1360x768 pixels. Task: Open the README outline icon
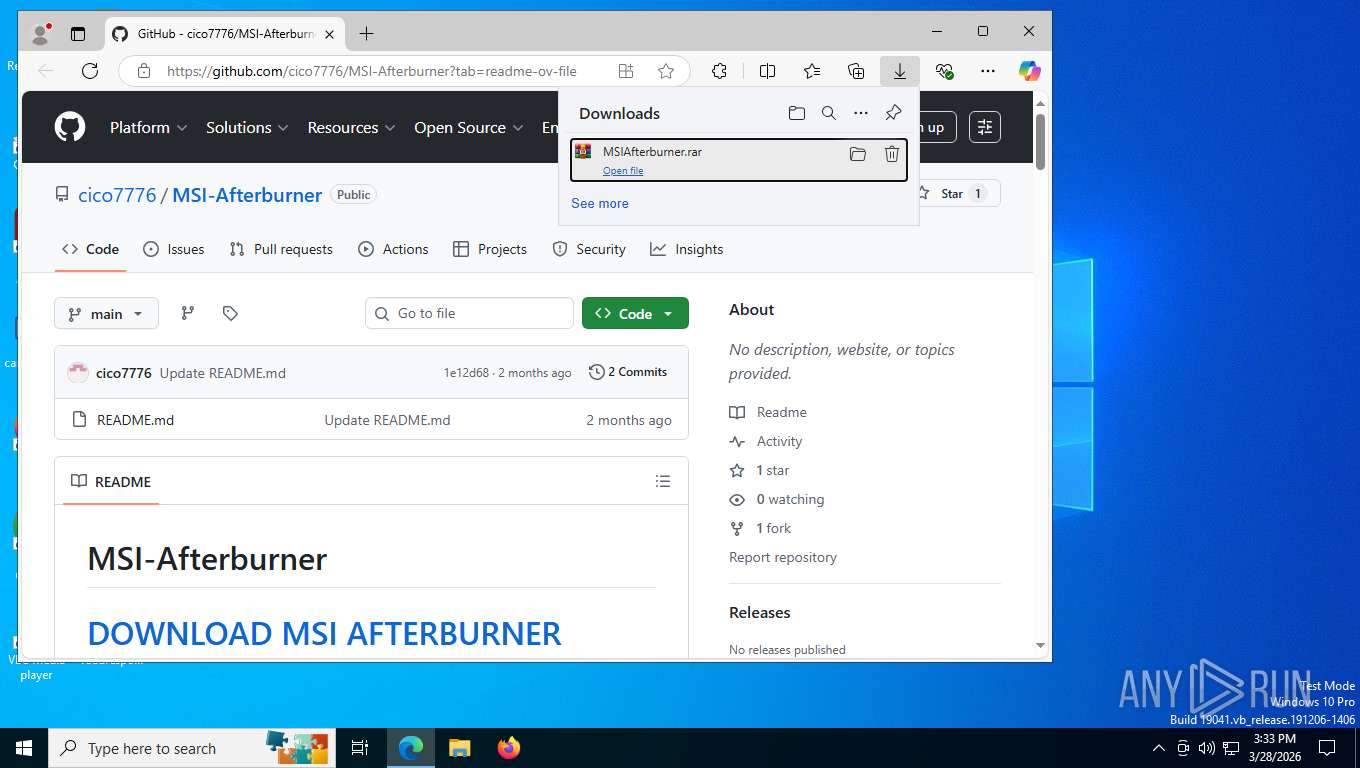[663, 481]
